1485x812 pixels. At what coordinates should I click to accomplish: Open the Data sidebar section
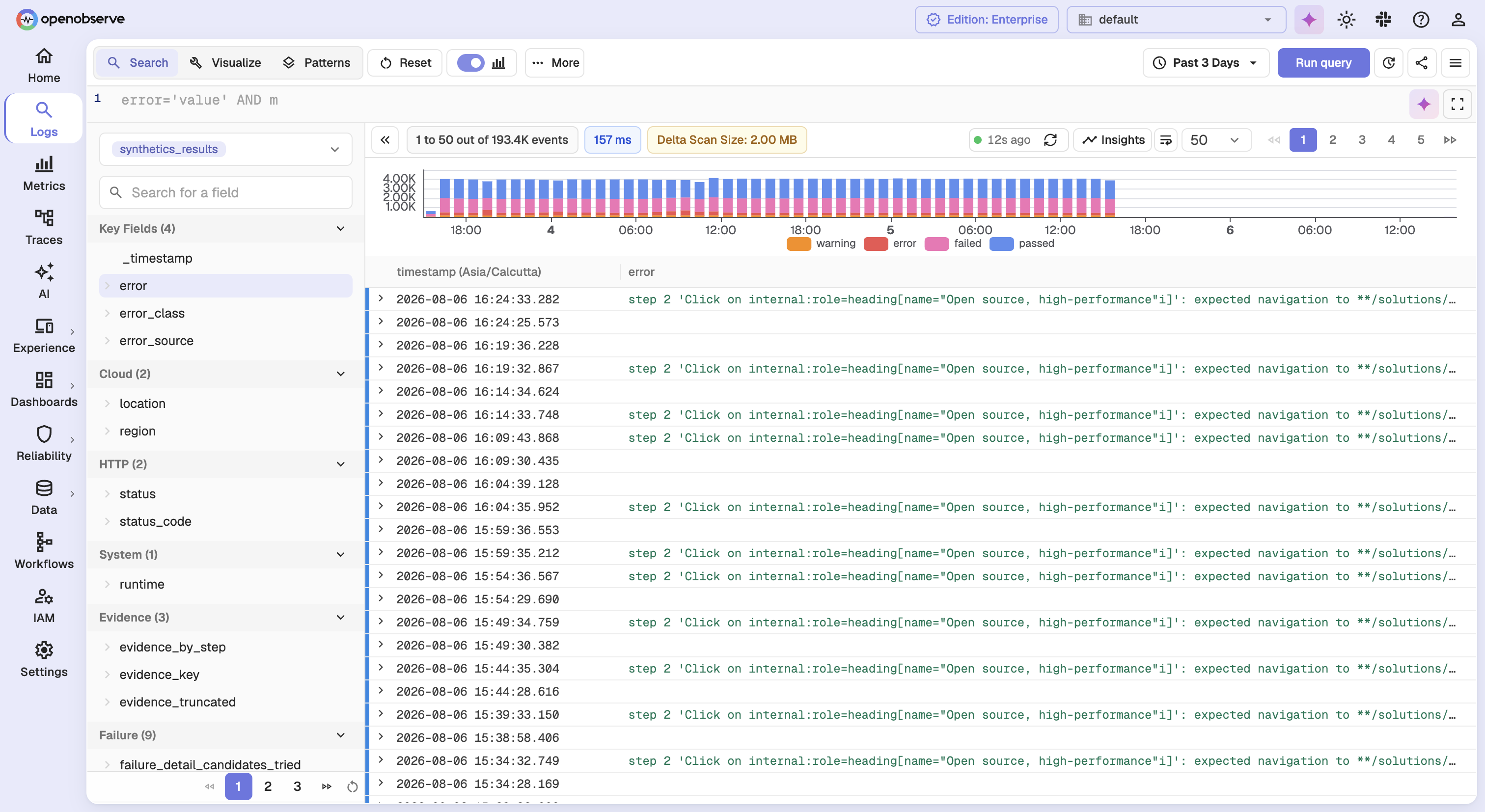44,498
